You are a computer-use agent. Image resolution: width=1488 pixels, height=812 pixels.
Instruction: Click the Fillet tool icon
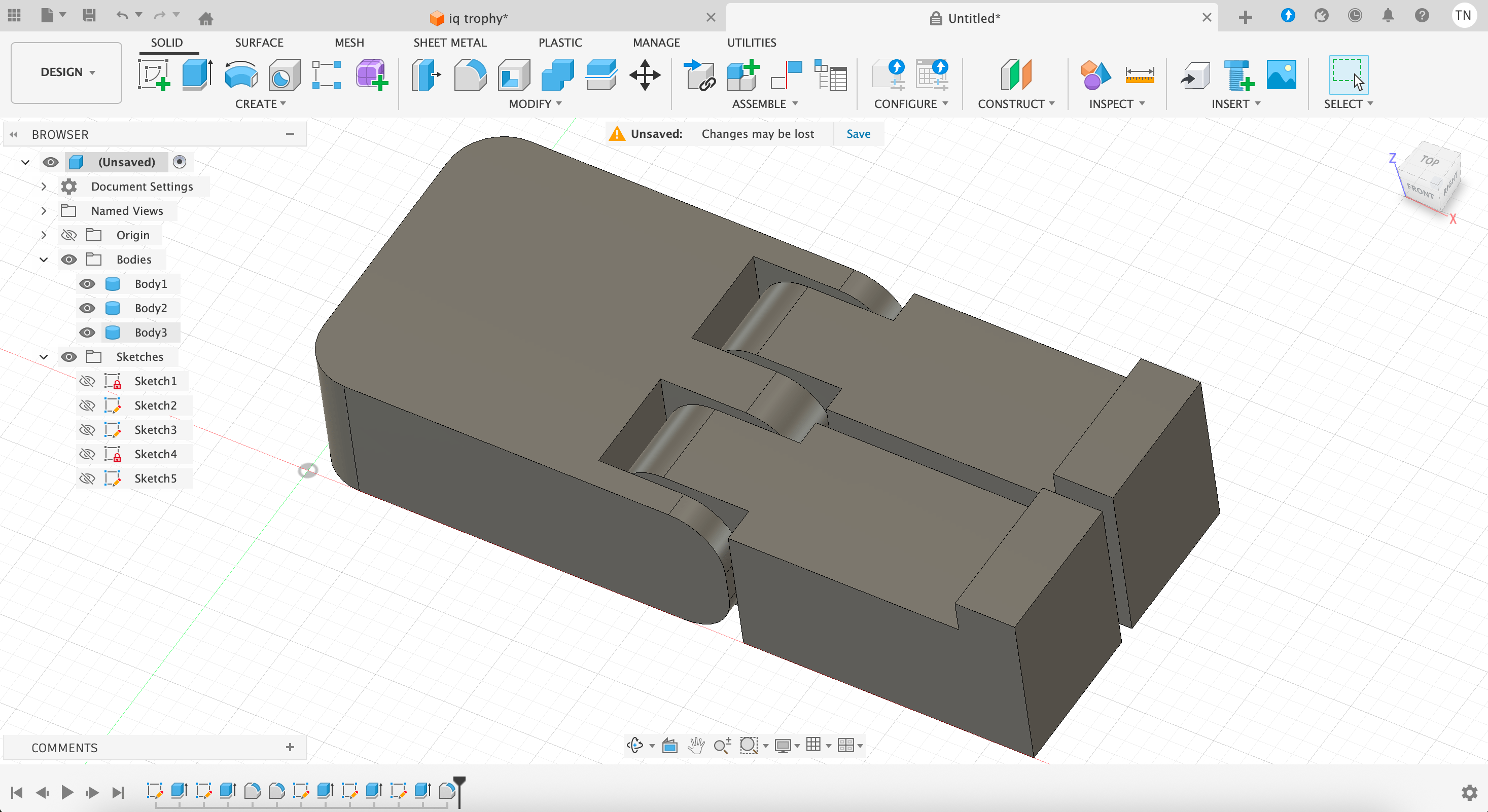point(470,75)
